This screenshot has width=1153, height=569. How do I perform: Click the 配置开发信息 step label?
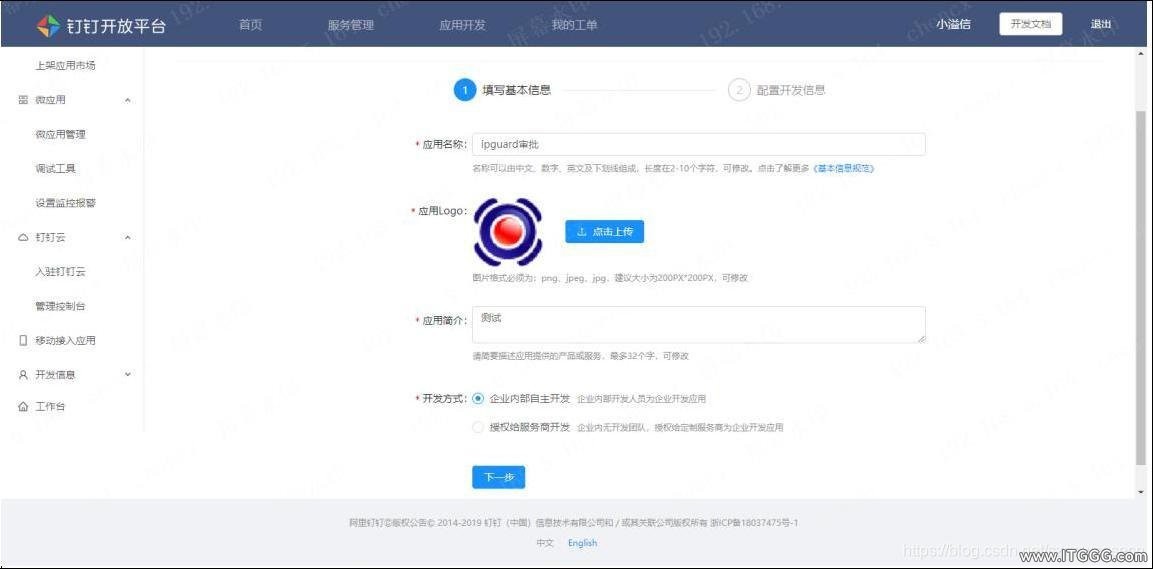(x=791, y=90)
